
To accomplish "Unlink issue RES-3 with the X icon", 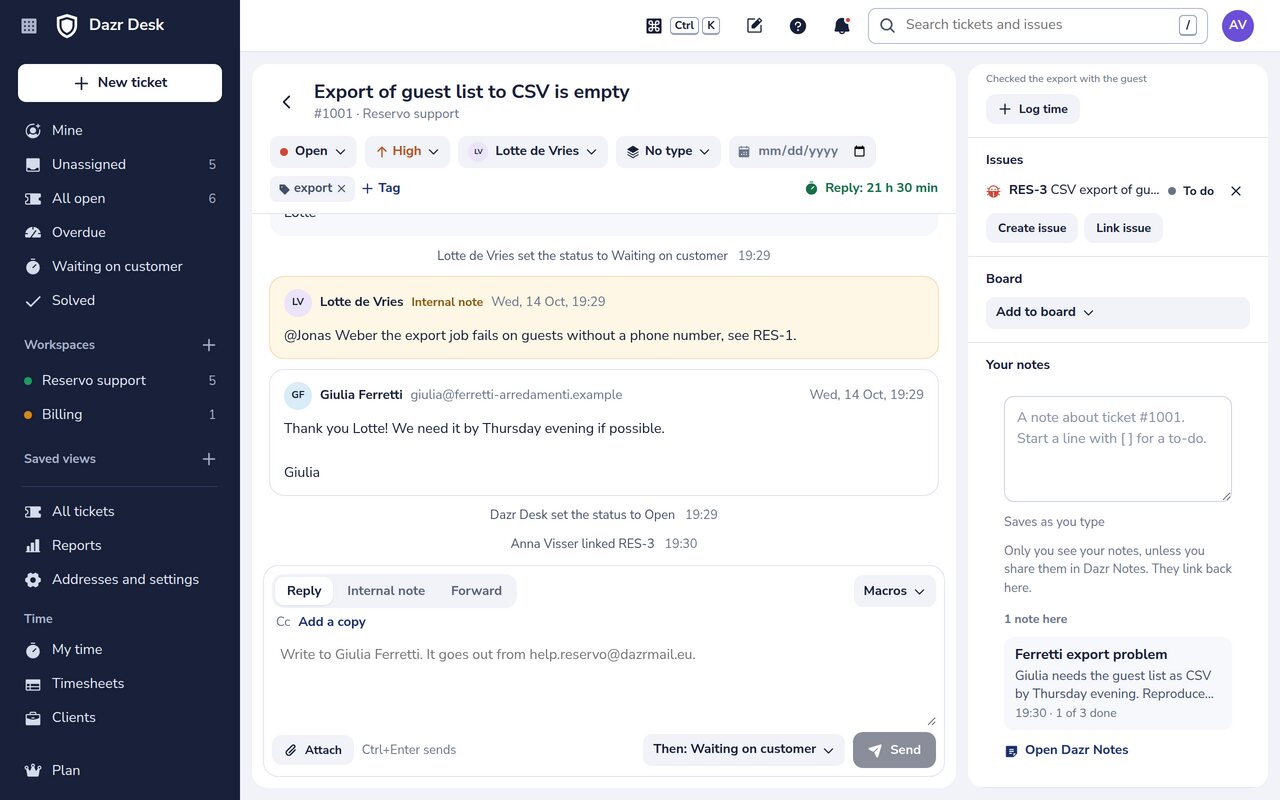I will 1236,191.
